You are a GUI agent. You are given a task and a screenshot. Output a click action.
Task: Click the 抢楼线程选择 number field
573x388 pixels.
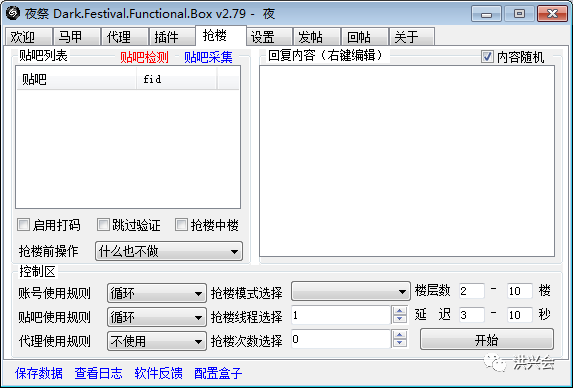tap(341, 315)
